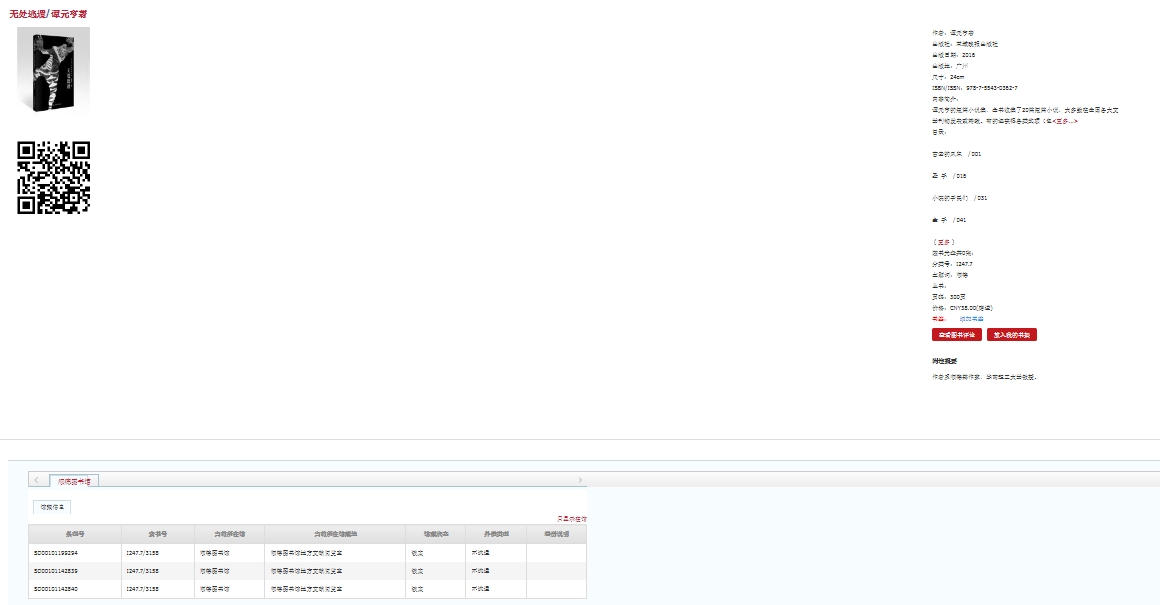Select barcode SD00101199294 in the table
The height and width of the screenshot is (605, 1160).
[x=55, y=552]
